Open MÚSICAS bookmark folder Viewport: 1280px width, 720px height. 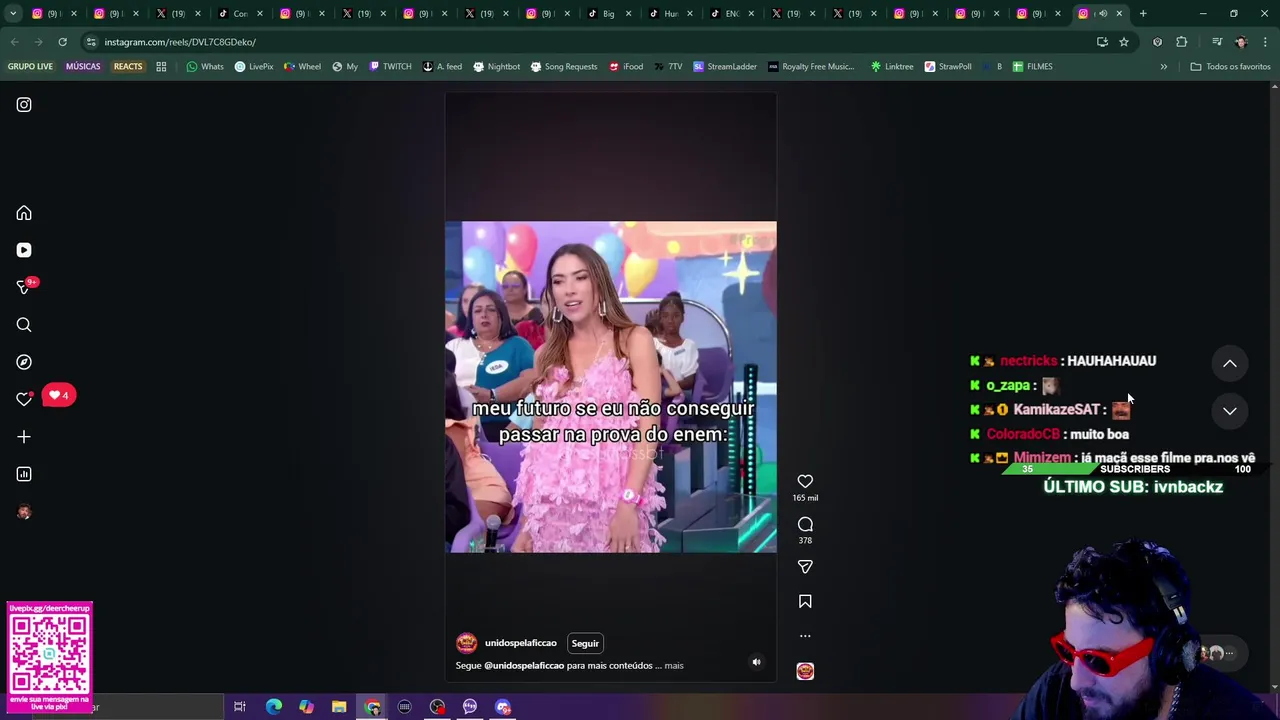pyautogui.click(x=83, y=66)
